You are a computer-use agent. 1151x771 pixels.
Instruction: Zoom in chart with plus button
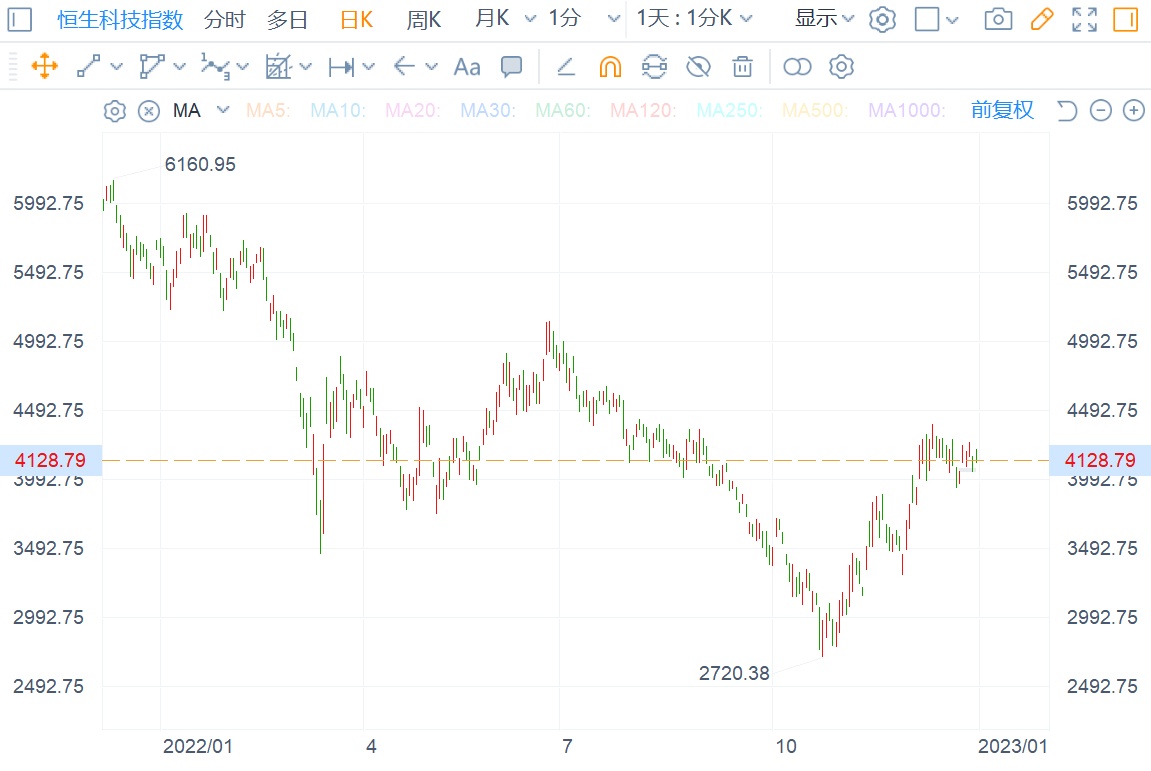click(1133, 110)
